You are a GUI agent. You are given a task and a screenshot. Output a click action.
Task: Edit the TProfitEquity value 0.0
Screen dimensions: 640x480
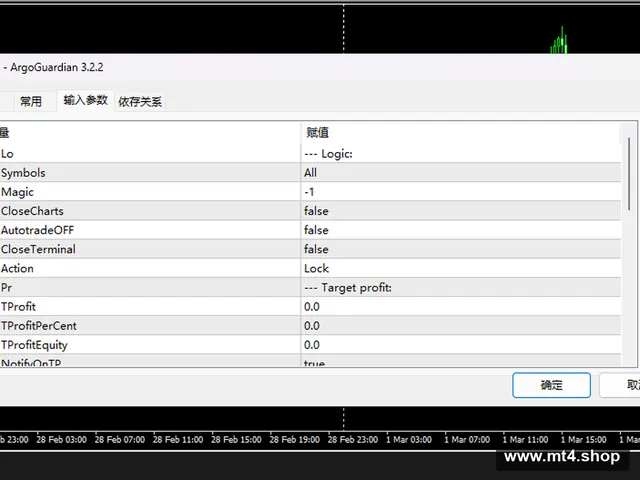click(x=460, y=345)
